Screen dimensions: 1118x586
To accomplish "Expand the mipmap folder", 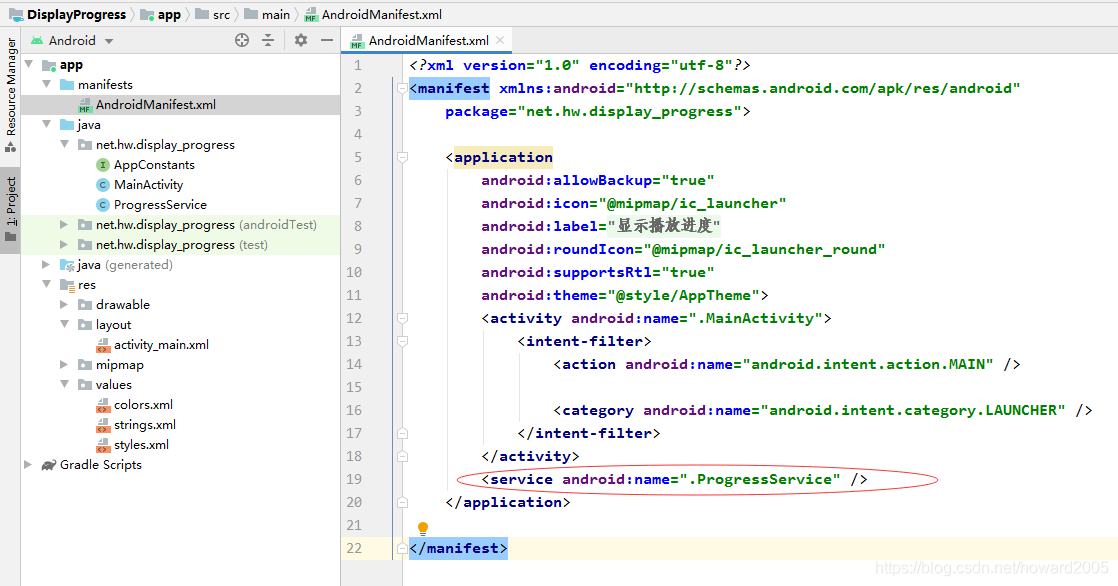I will [64, 364].
